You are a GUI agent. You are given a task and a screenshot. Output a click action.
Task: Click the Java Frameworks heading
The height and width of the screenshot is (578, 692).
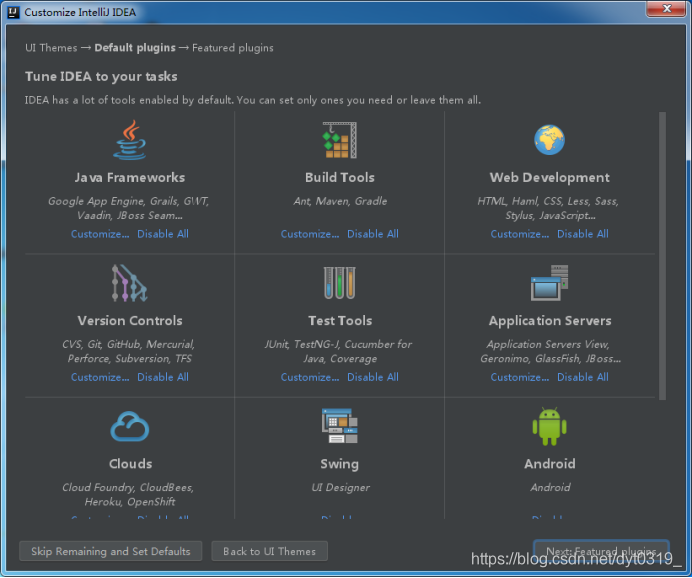tap(129, 177)
